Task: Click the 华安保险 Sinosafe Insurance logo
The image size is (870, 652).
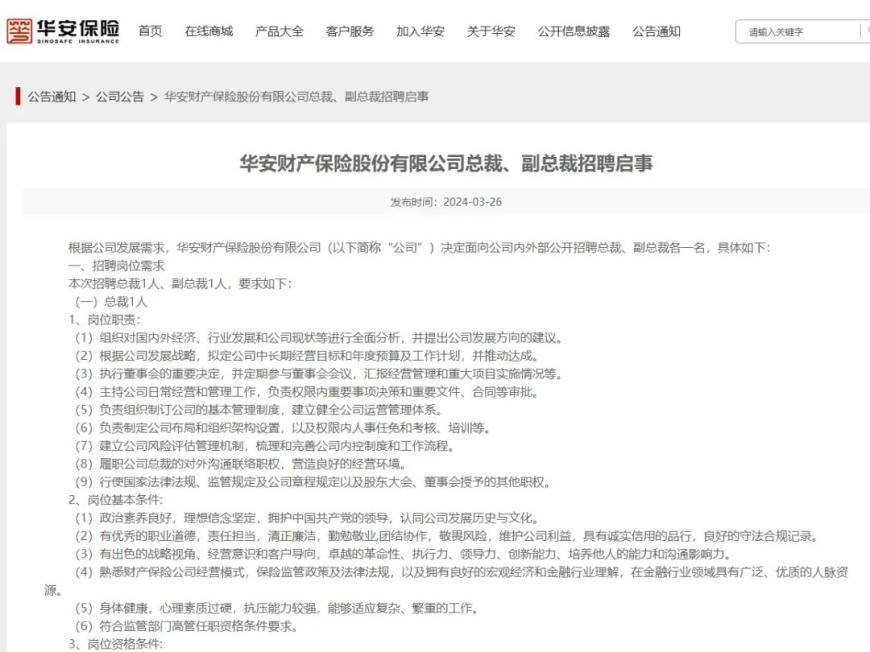Action: click(x=63, y=31)
